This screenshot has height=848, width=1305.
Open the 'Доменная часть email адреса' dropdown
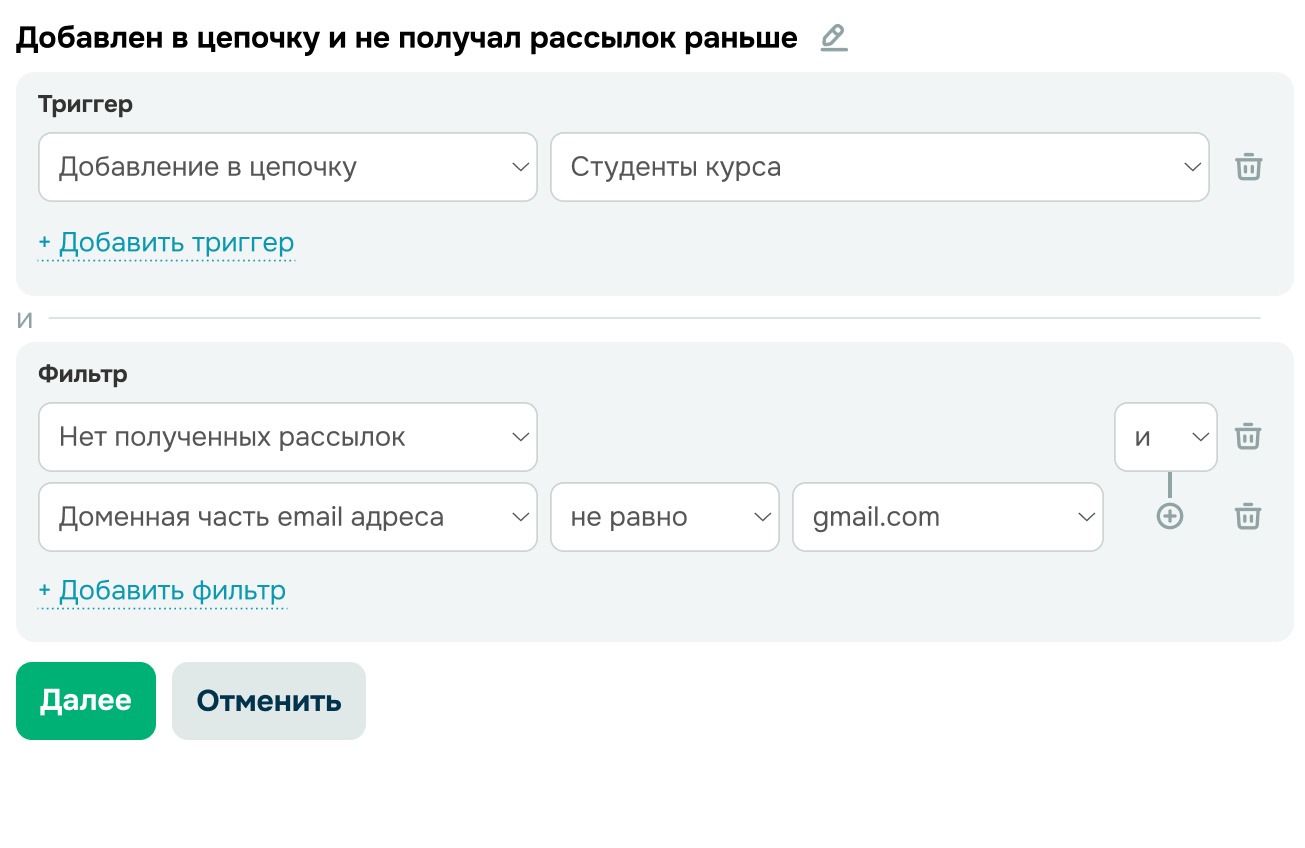click(288, 517)
